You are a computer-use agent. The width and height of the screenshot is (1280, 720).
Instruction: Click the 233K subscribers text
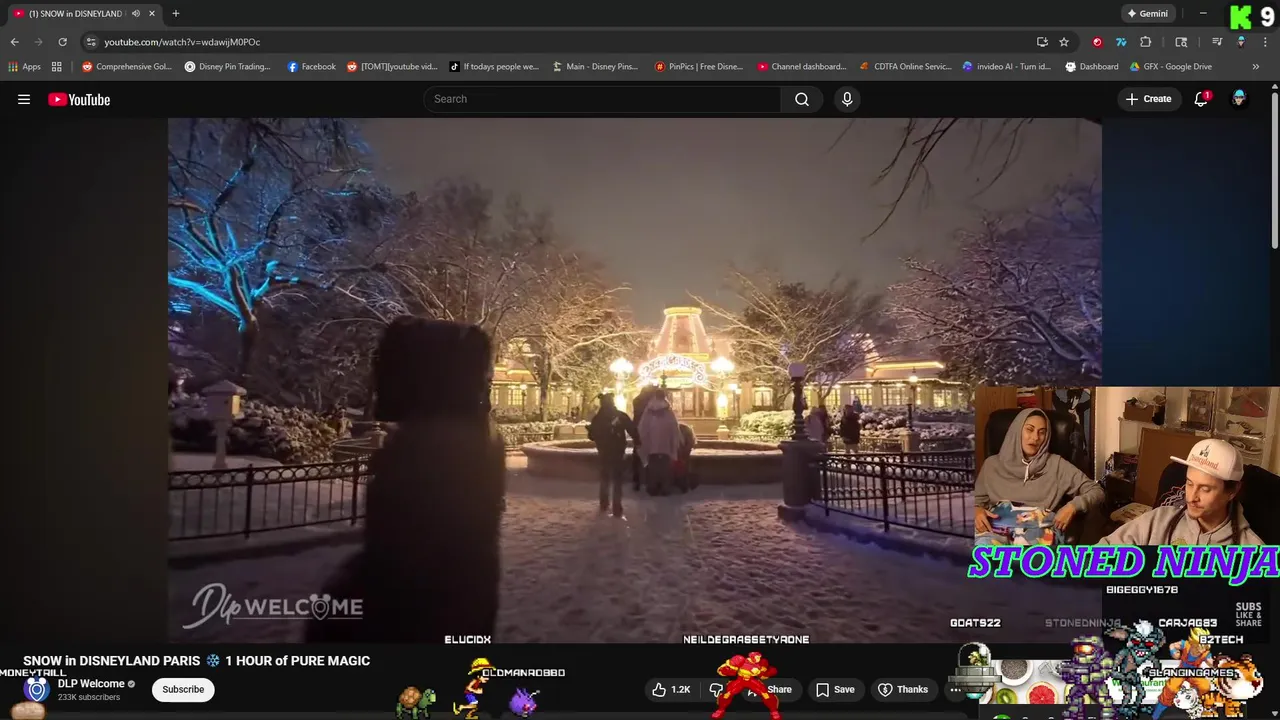[x=89, y=697]
